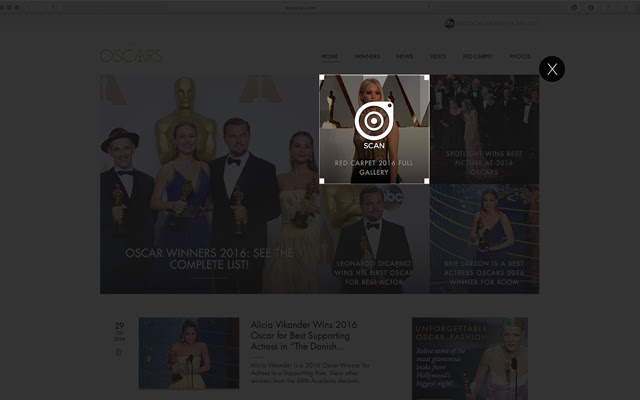The width and height of the screenshot is (640, 400).
Task: Open Oscar Winners 2016 complete list headline
Action: 209,259
